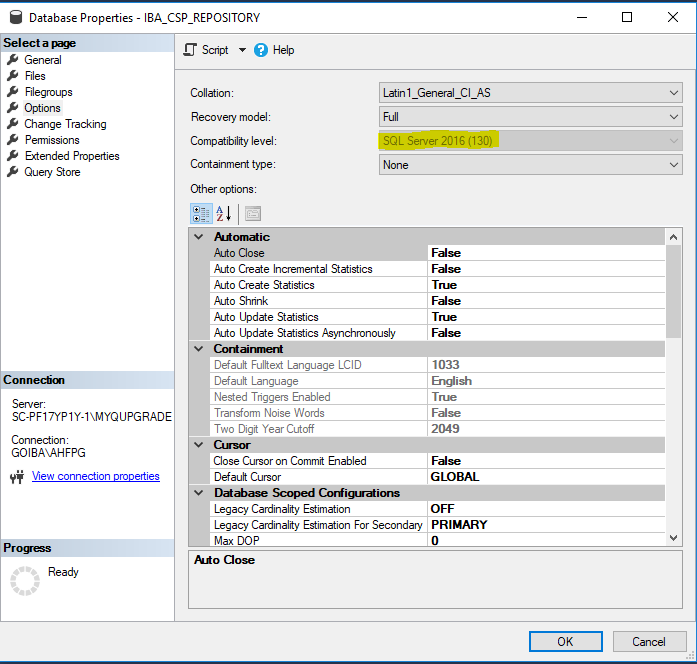
Task: Open the Help question-mark icon
Action: [x=261, y=50]
